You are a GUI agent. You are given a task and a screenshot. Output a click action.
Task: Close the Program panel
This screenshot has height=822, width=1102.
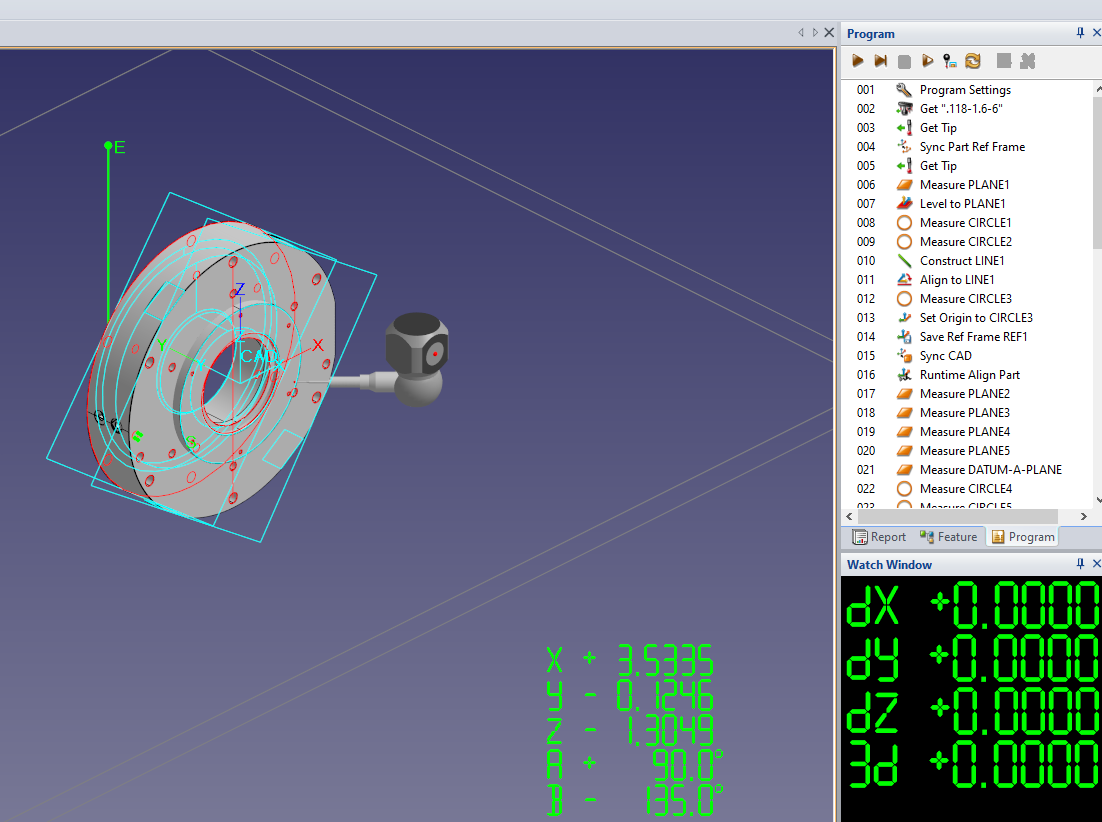point(1096,33)
